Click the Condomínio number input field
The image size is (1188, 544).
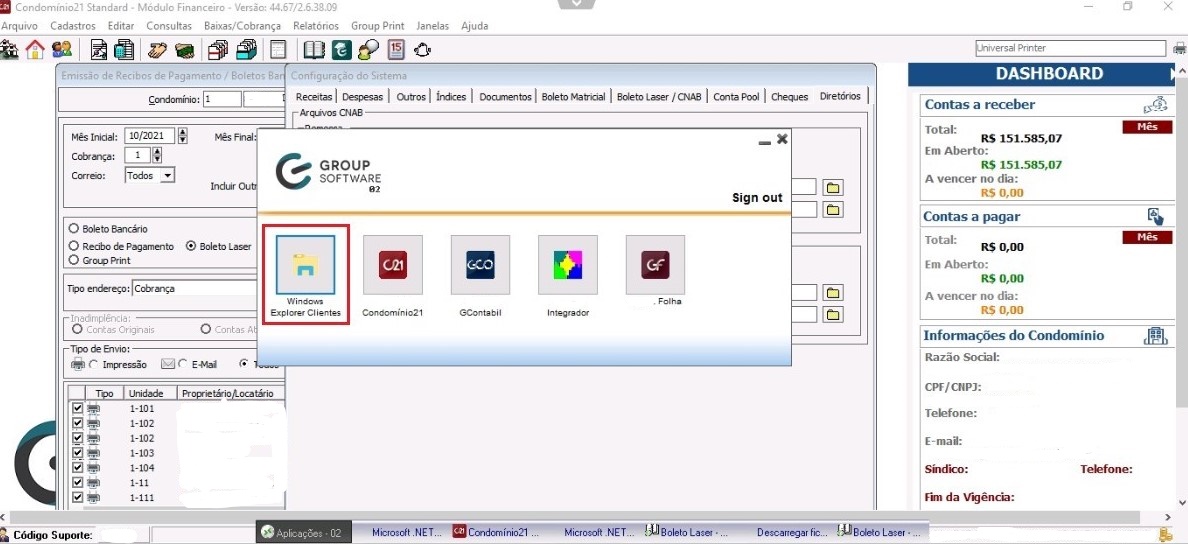221,99
